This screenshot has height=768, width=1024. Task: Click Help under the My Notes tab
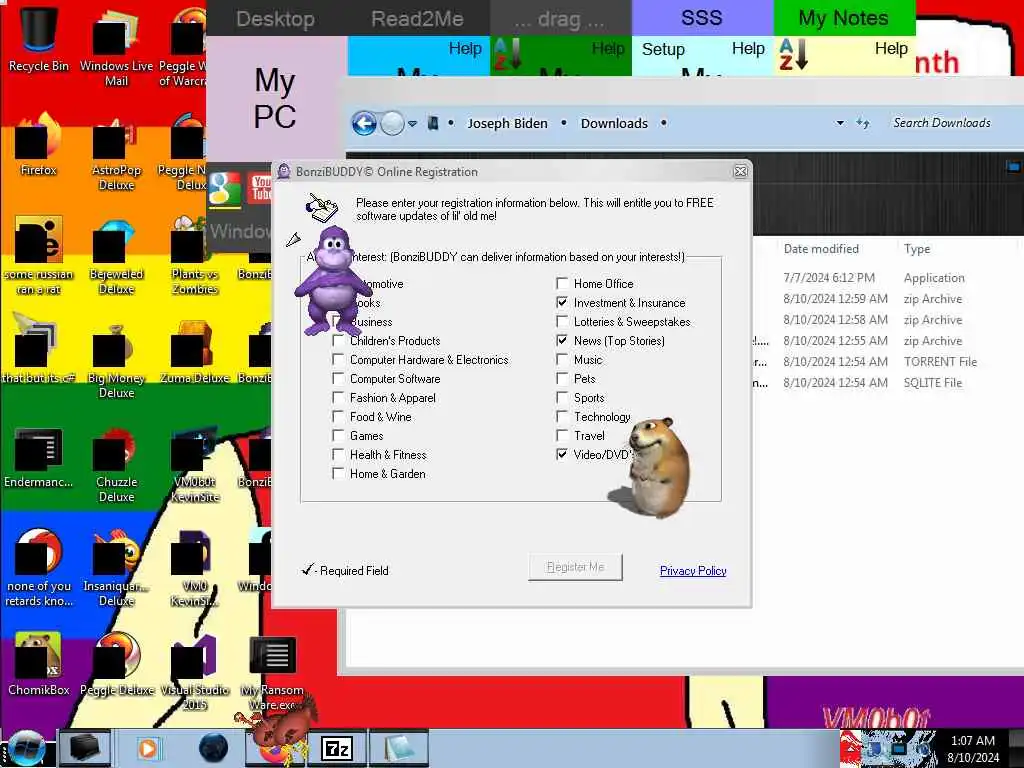coord(891,48)
